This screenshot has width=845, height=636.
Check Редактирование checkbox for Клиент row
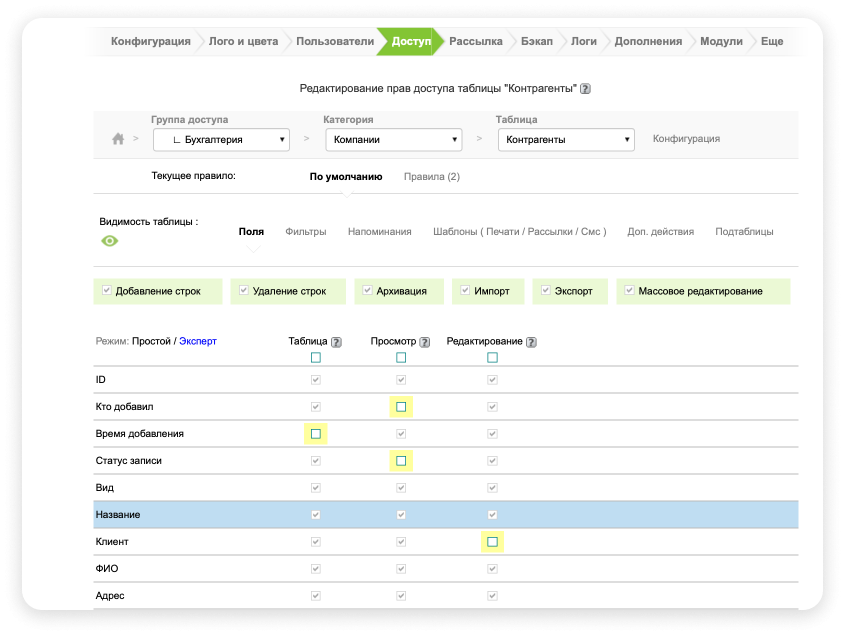492,542
